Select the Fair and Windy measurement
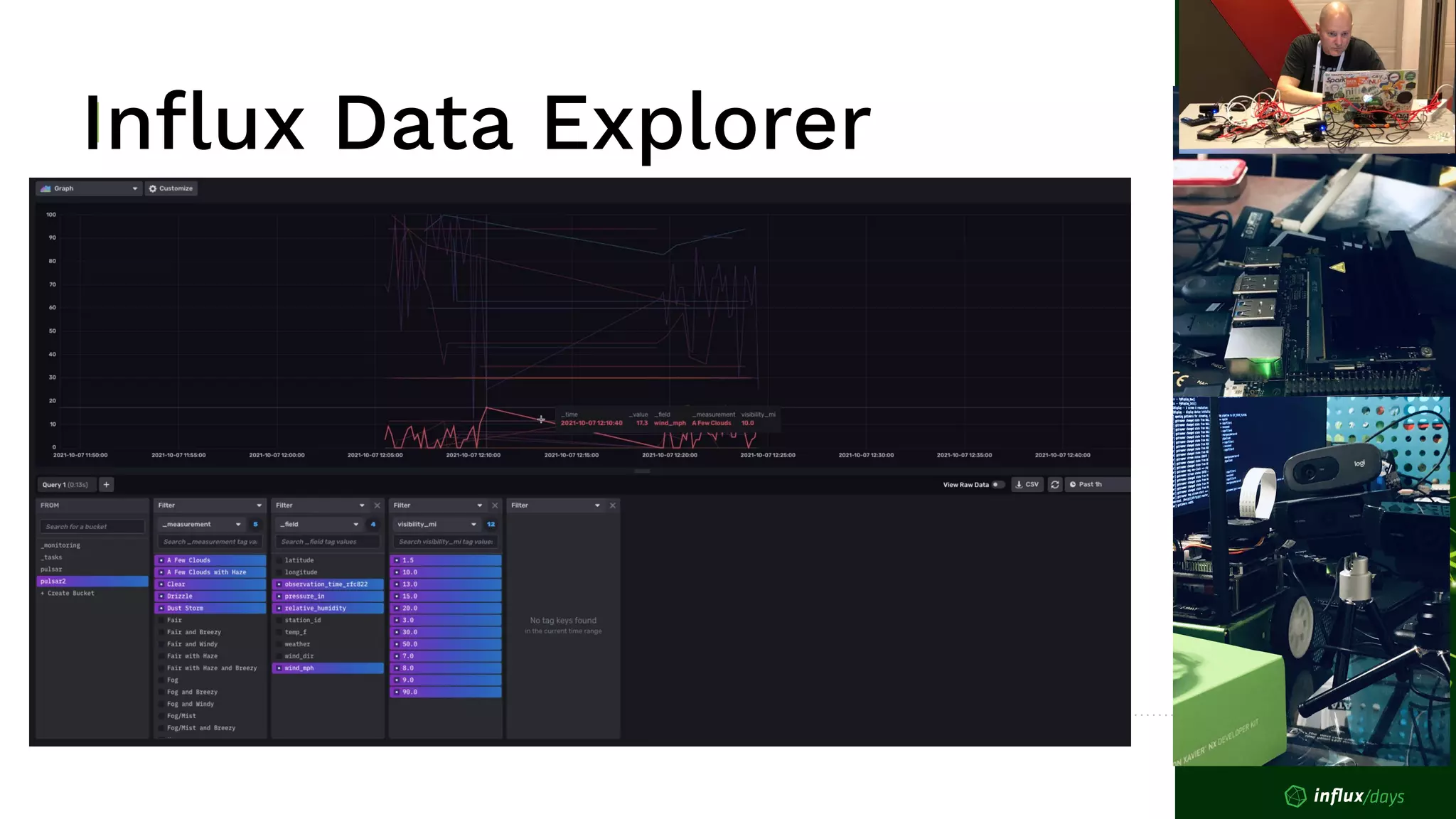 [210, 645]
